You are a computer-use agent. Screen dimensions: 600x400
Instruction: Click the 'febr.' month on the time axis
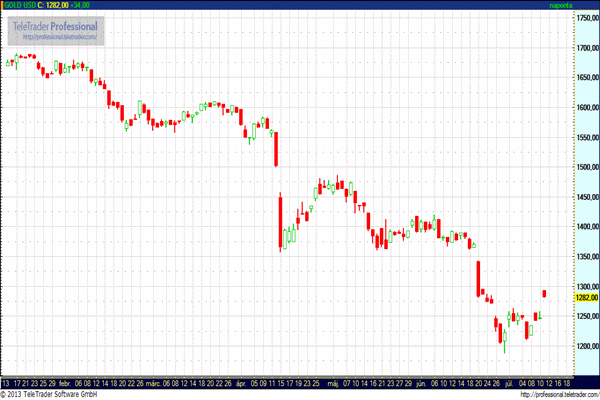(65, 382)
